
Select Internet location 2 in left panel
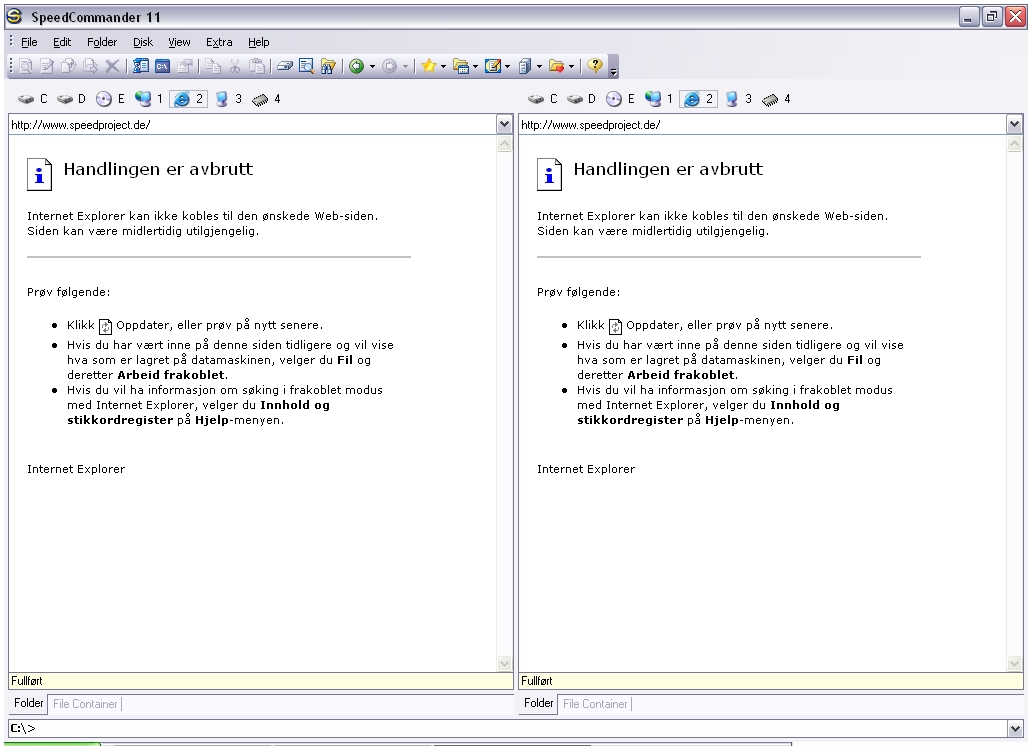click(188, 99)
